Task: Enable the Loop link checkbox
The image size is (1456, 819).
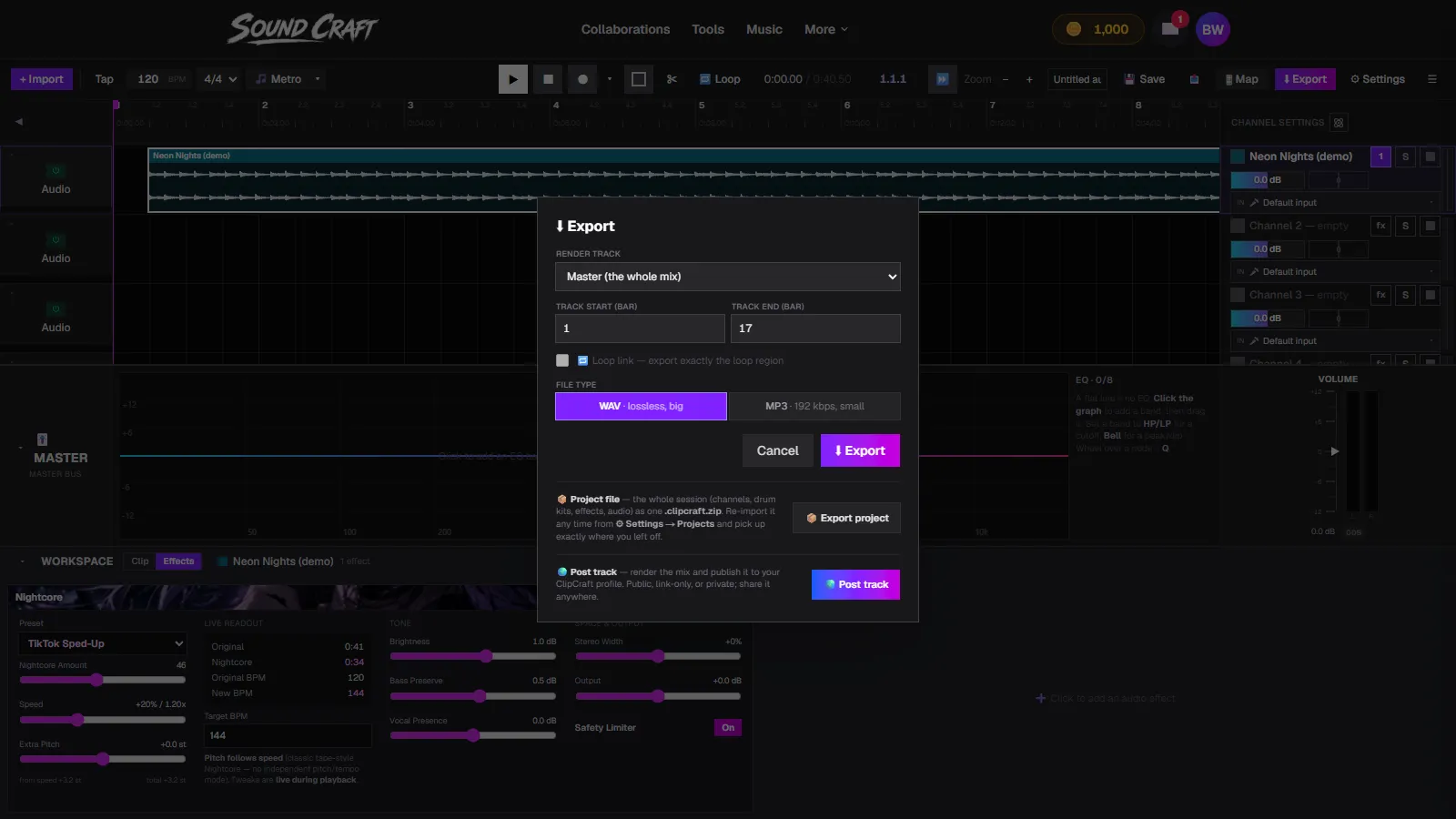Action: coord(562,360)
